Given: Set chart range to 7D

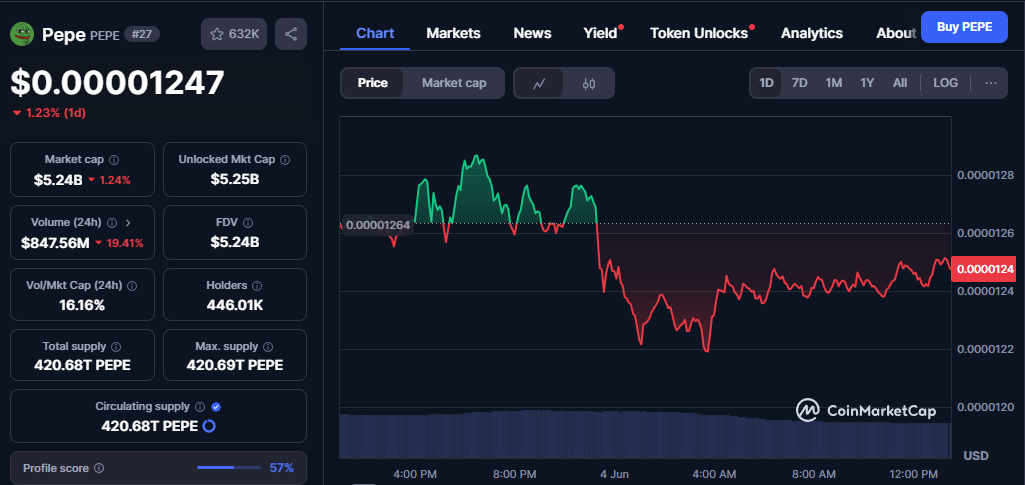Looking at the screenshot, I should [799, 83].
